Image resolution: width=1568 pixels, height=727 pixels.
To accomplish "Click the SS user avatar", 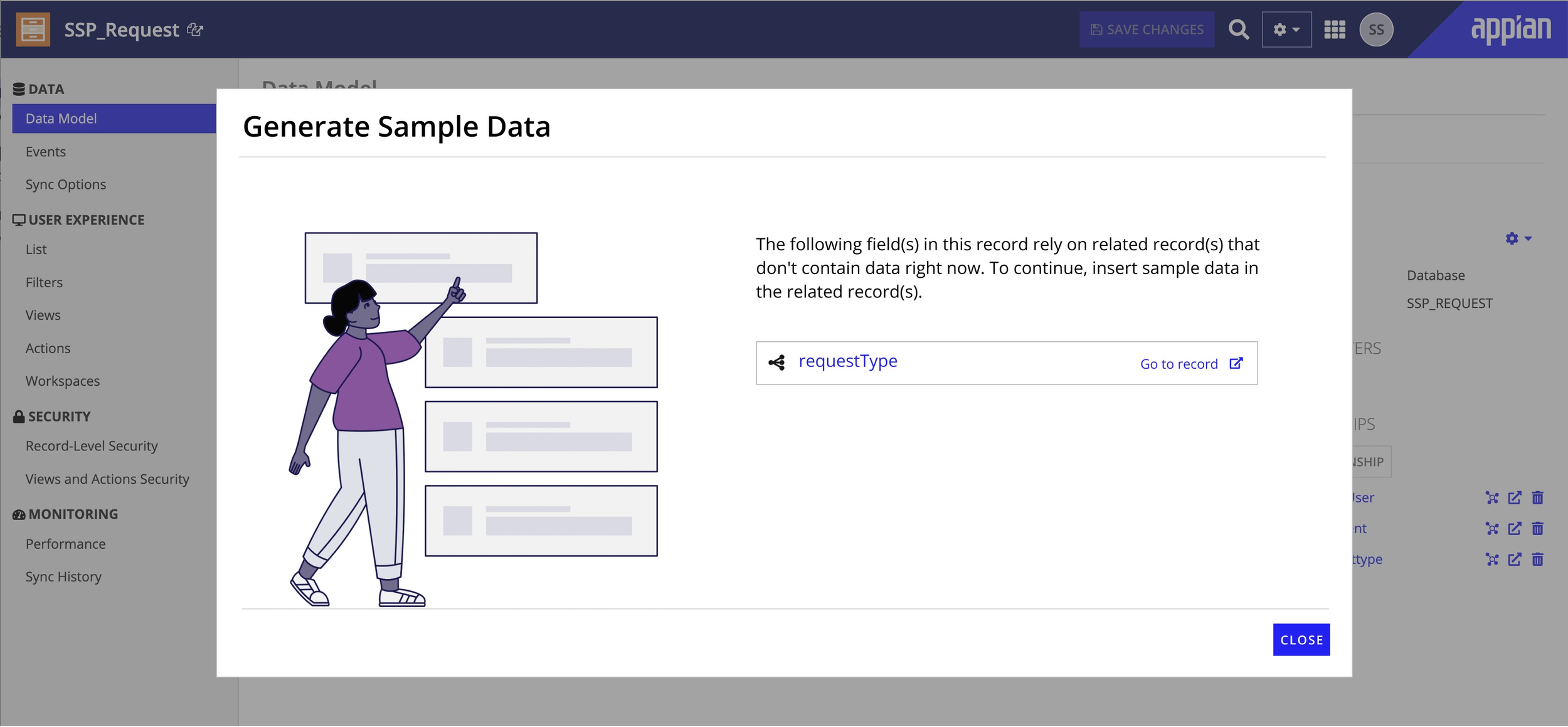I will [1377, 29].
